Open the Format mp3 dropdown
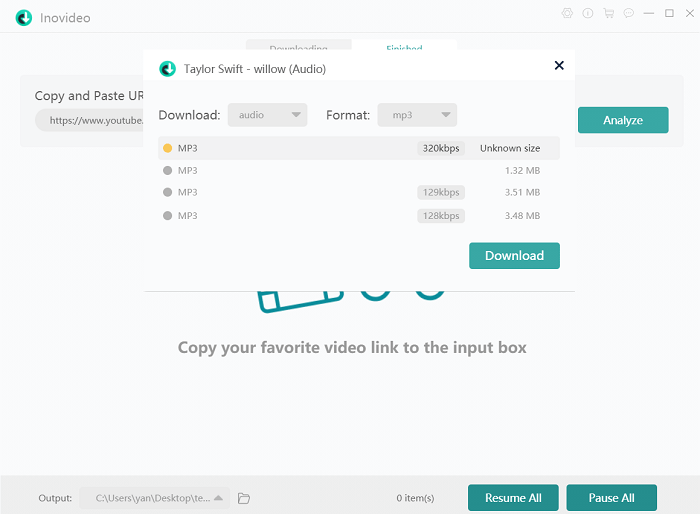The width and height of the screenshot is (700, 514). tap(417, 115)
